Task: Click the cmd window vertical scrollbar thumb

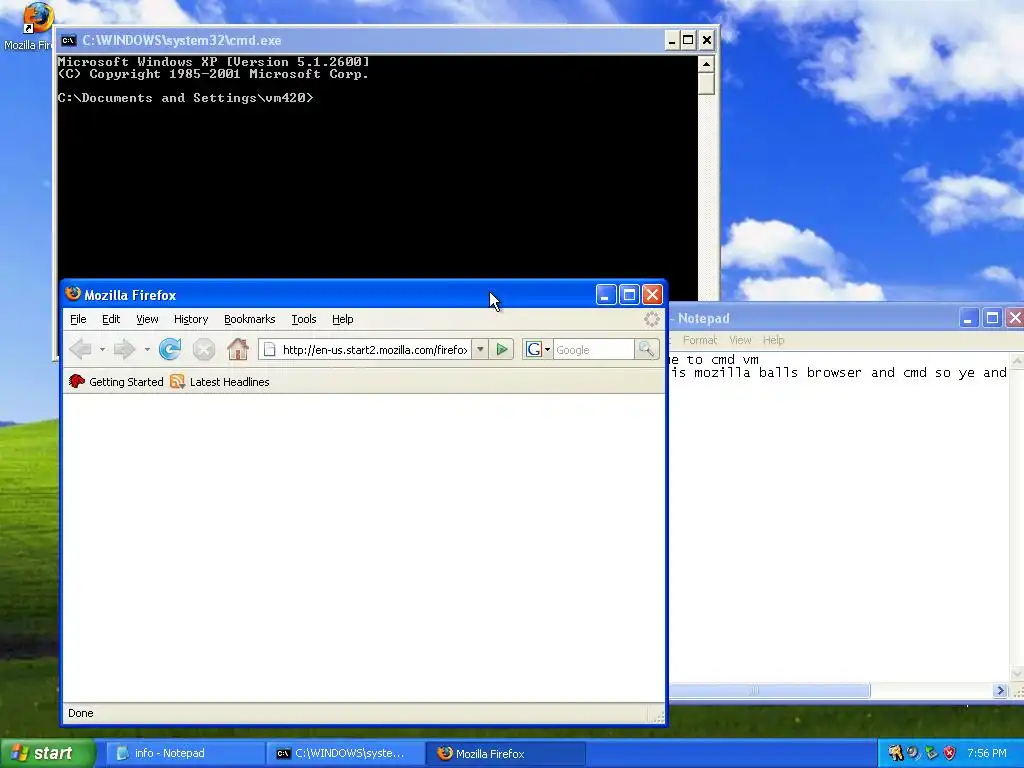Action: 706,84
